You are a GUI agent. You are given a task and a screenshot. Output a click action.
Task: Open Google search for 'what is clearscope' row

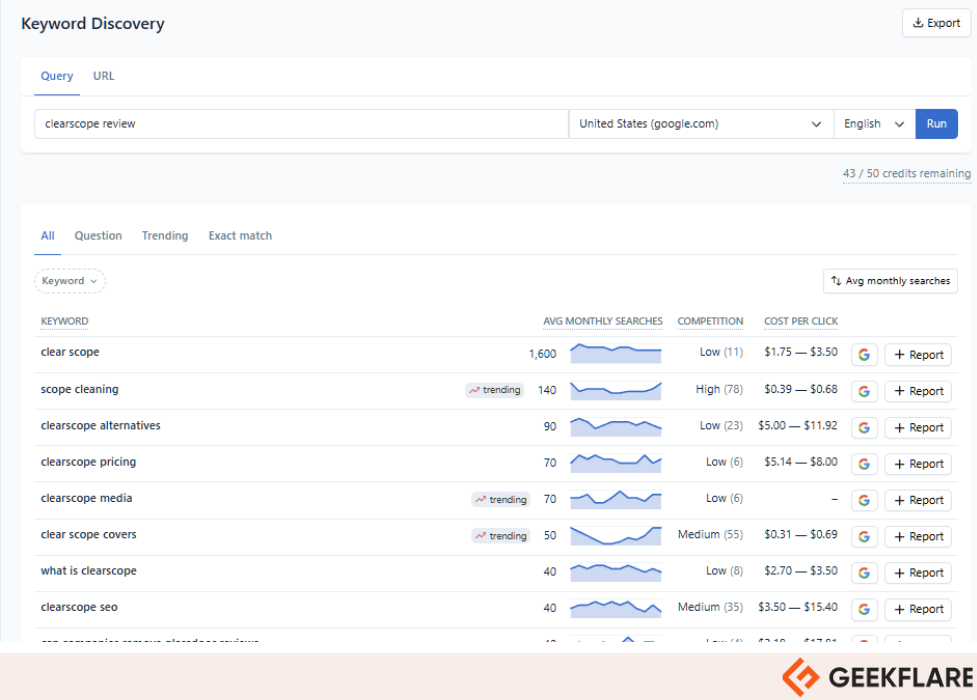864,573
